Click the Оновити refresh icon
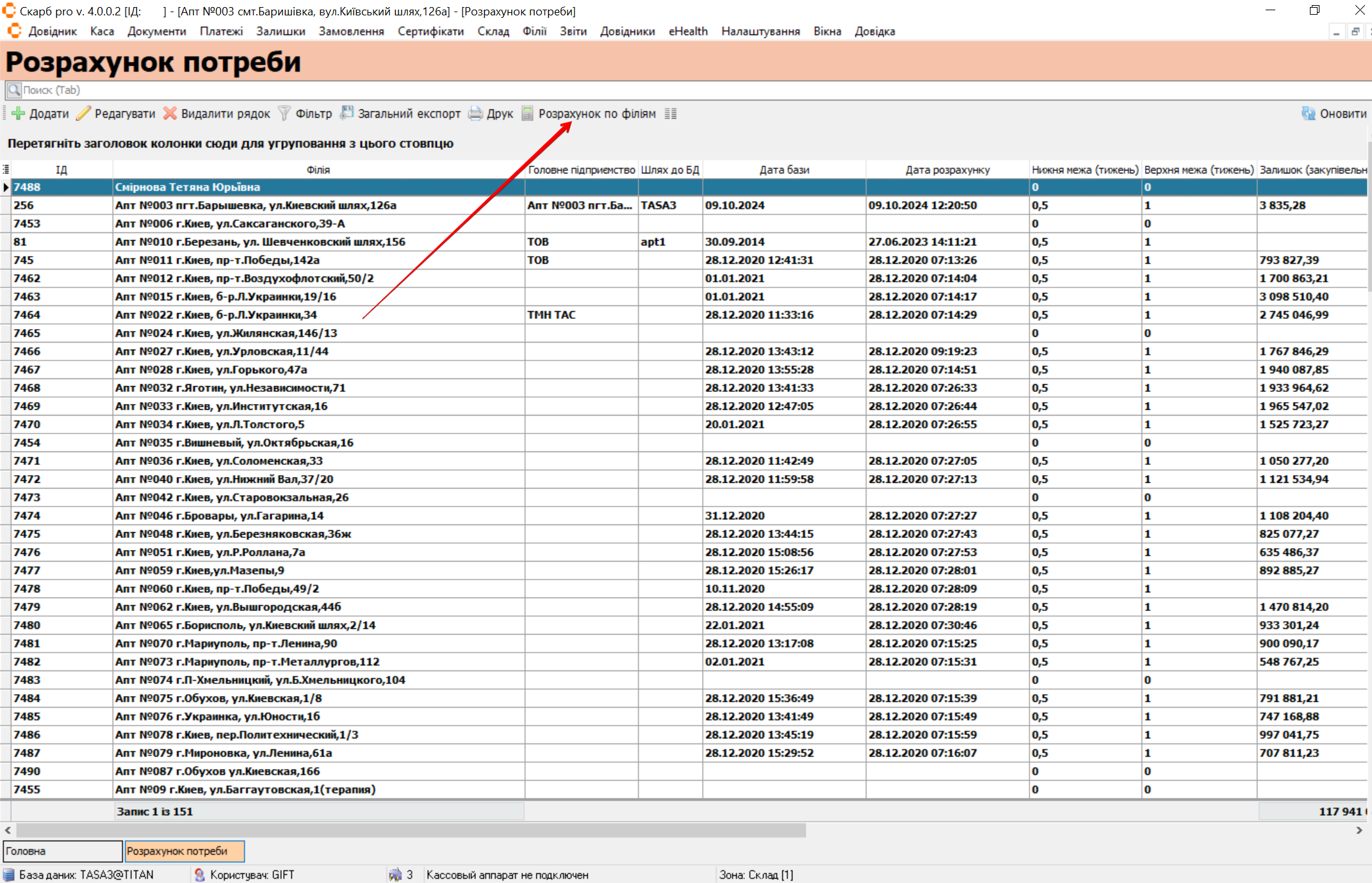Screen dimensions: 1372x883 [x=1308, y=113]
